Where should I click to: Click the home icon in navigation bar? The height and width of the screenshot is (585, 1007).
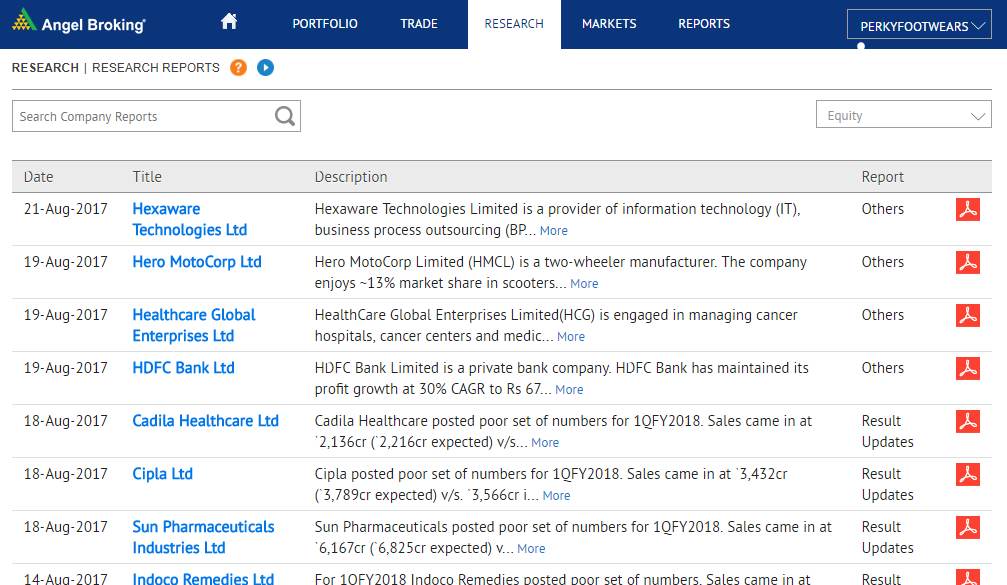pyautogui.click(x=229, y=21)
